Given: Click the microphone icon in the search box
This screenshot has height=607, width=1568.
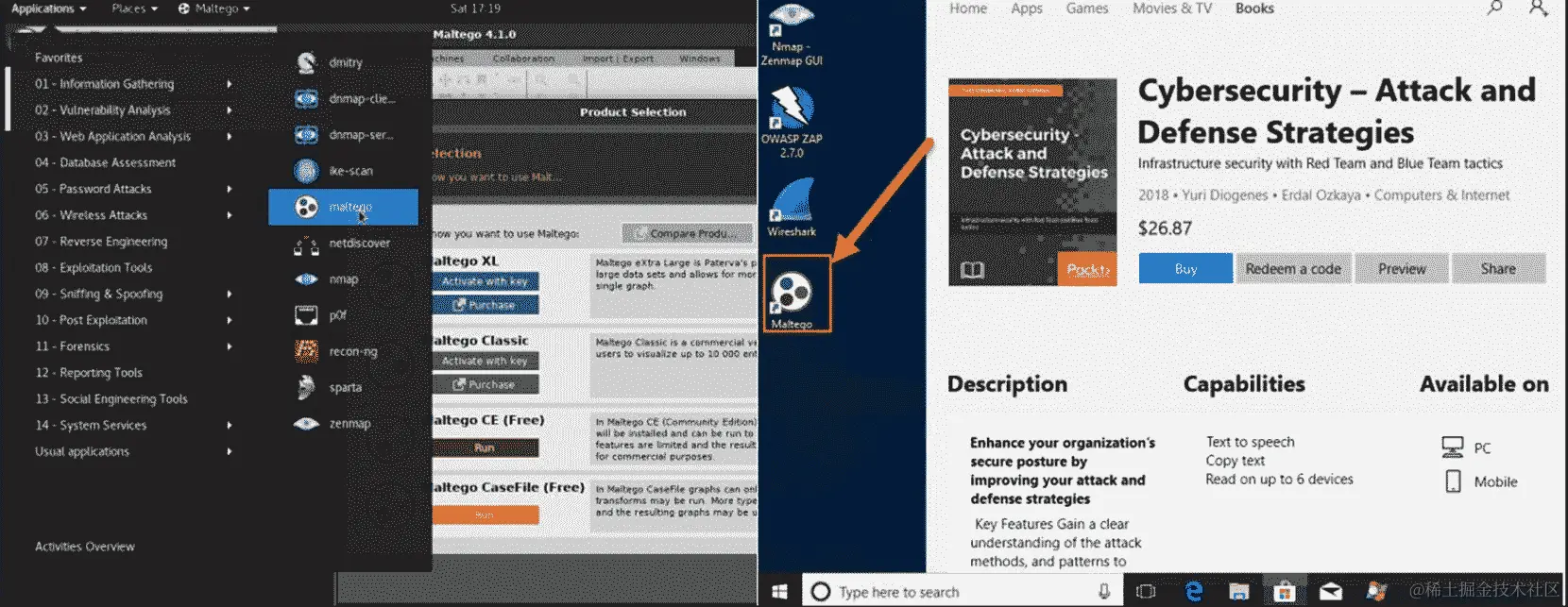Looking at the screenshot, I should pyautogui.click(x=1104, y=591).
